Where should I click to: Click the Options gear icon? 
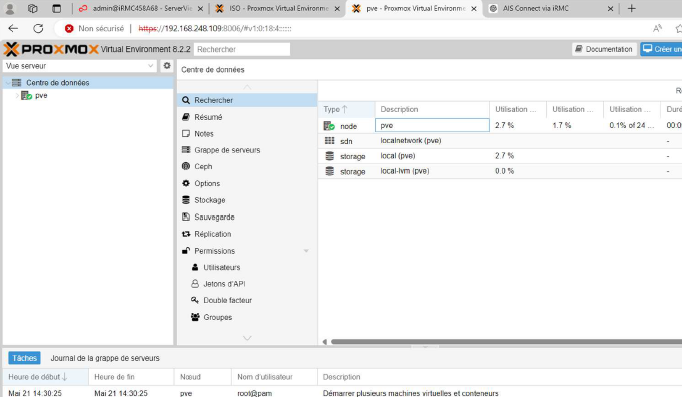pos(186,183)
